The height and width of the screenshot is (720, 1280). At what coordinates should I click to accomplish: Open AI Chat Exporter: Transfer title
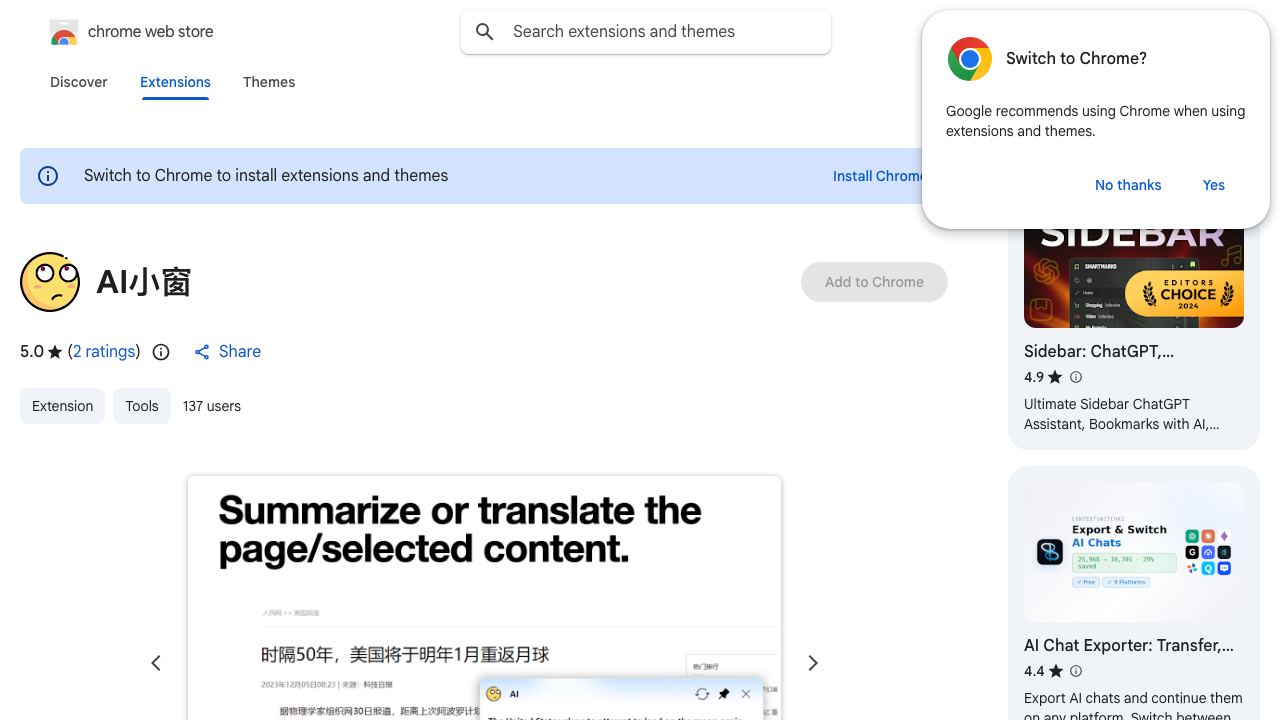(x=1129, y=645)
